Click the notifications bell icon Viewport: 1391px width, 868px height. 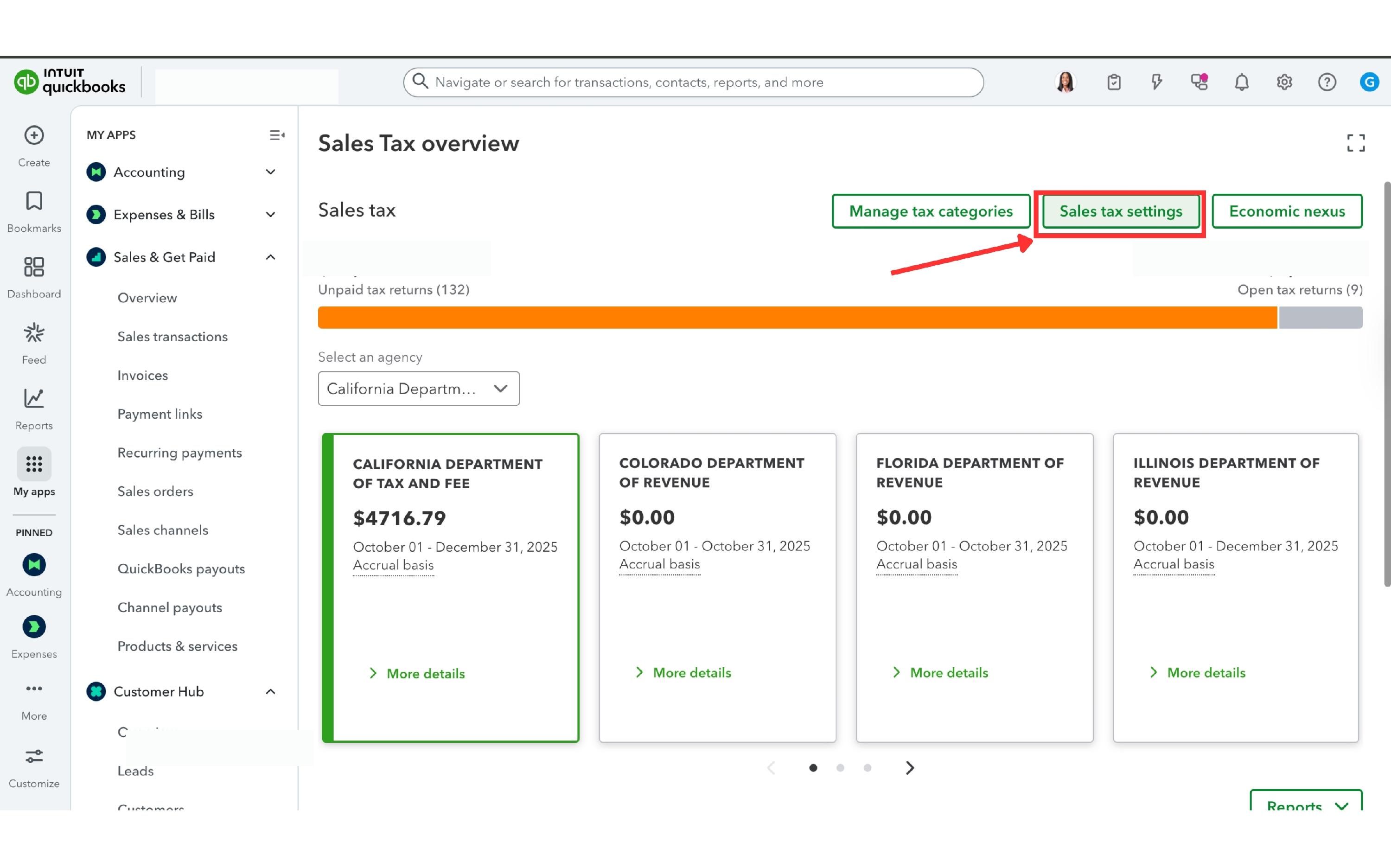click(1241, 82)
